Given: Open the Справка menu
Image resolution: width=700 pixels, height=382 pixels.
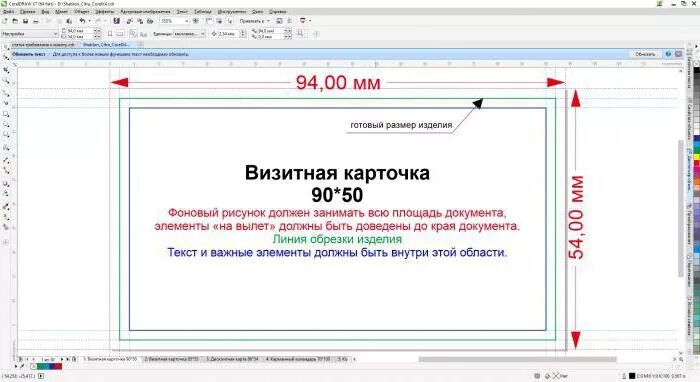Looking at the screenshot, I should coord(278,12).
